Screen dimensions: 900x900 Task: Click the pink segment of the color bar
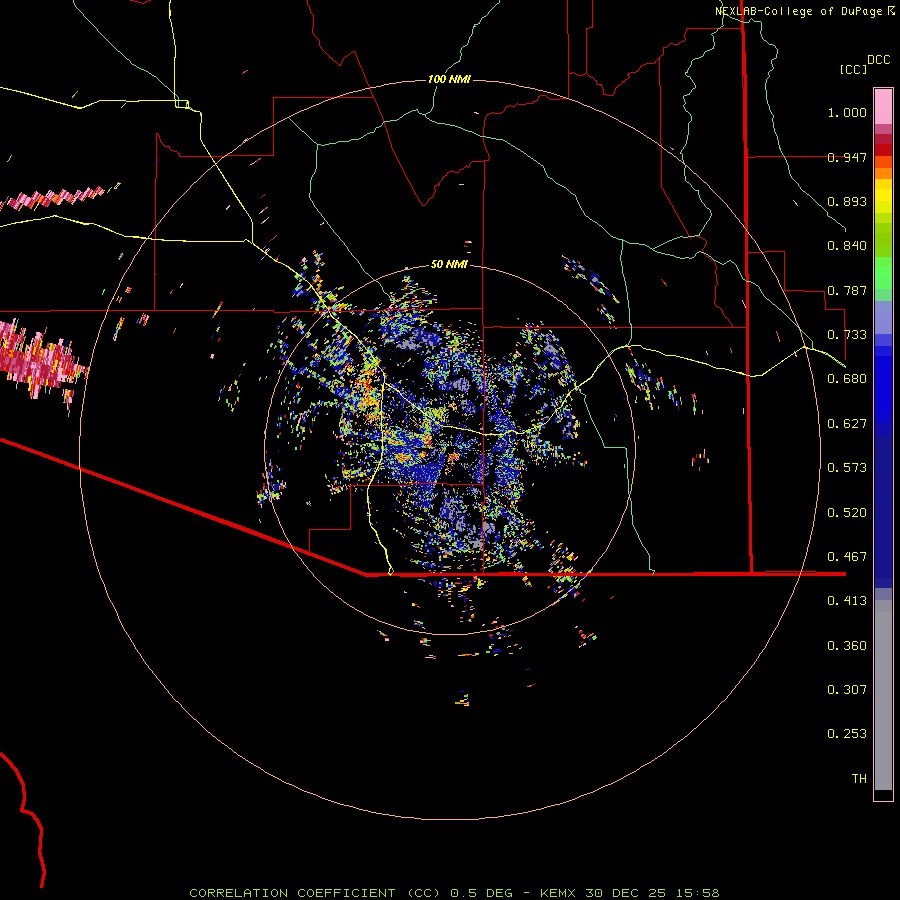coord(883,106)
